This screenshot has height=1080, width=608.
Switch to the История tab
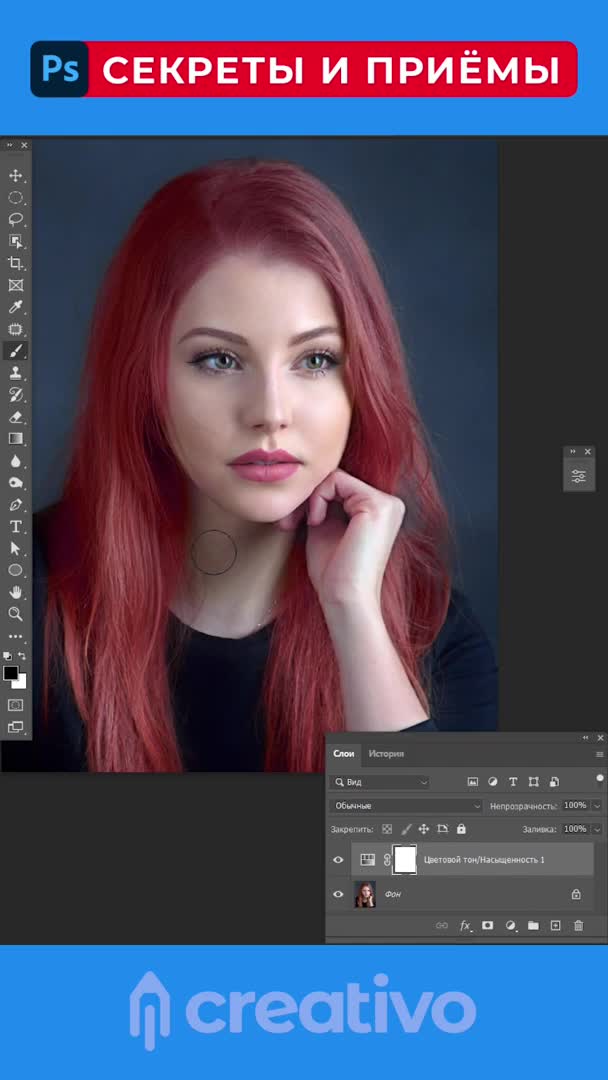[386, 754]
